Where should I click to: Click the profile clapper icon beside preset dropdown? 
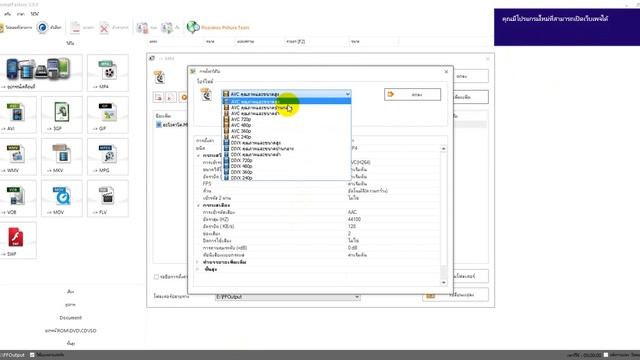pos(206,94)
